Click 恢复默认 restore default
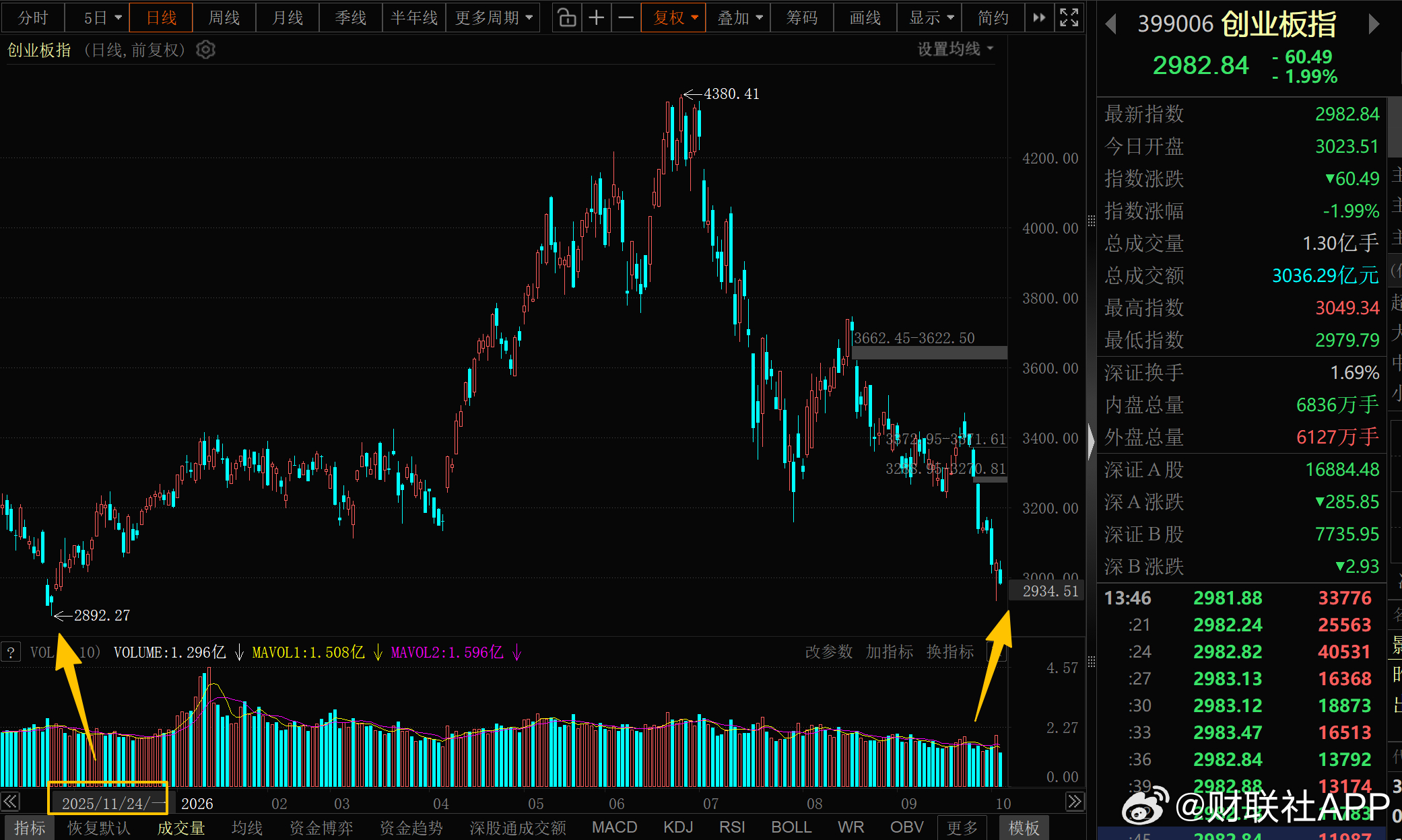Viewport: 1402px width, 840px height. point(99,828)
